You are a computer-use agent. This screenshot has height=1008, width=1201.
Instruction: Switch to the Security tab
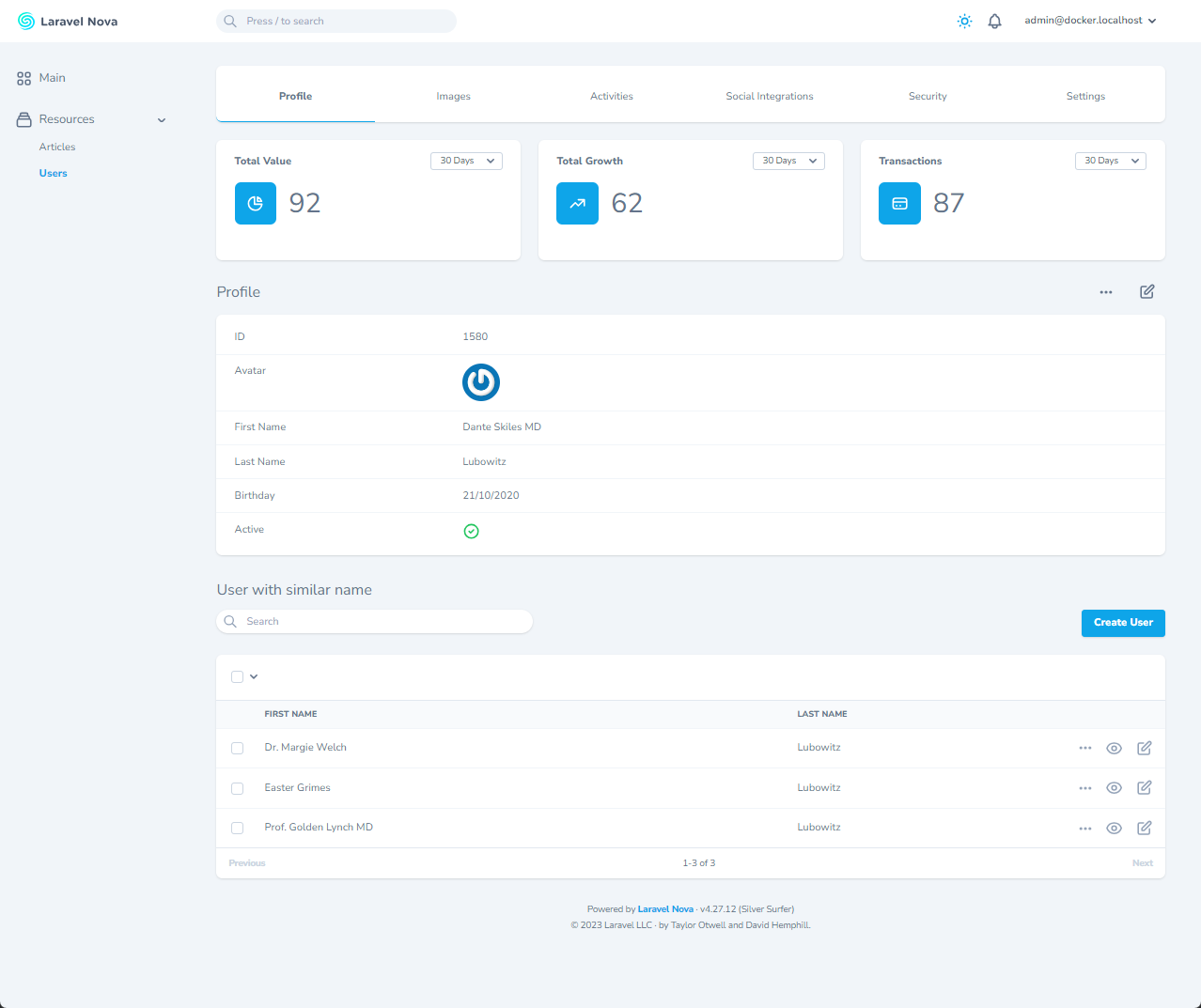tap(928, 95)
